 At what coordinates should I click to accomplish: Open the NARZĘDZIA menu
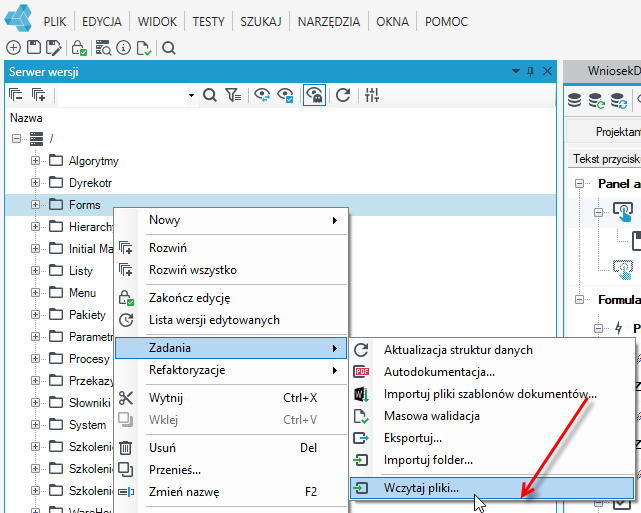click(329, 21)
